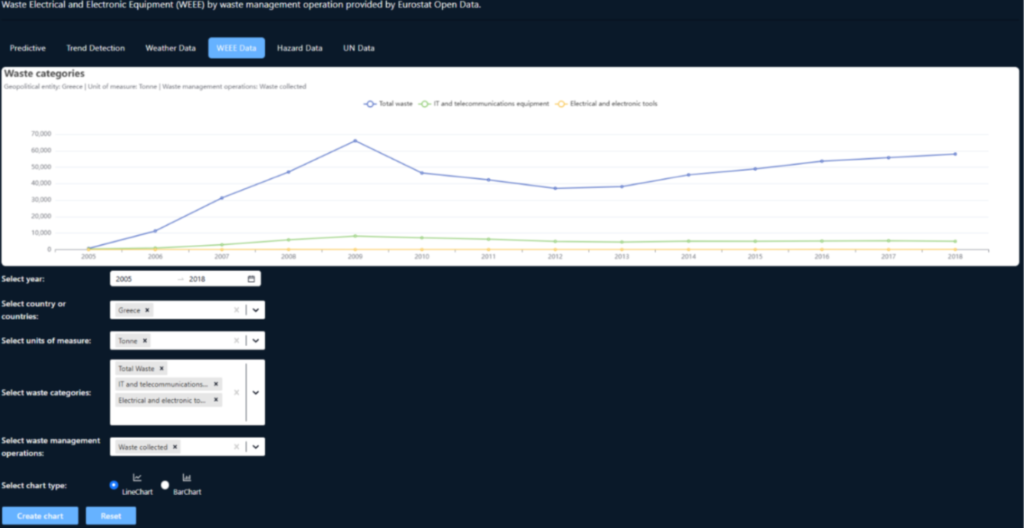The height and width of the screenshot is (528, 1024).
Task: Remove the Total Waste category tag
Action: click(x=162, y=369)
